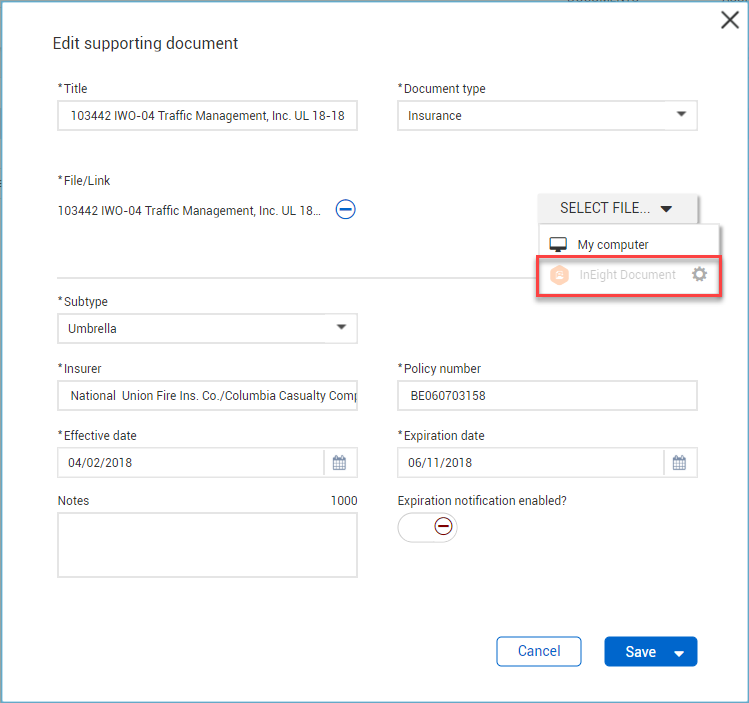Click inside the Notes text area

click(x=207, y=545)
